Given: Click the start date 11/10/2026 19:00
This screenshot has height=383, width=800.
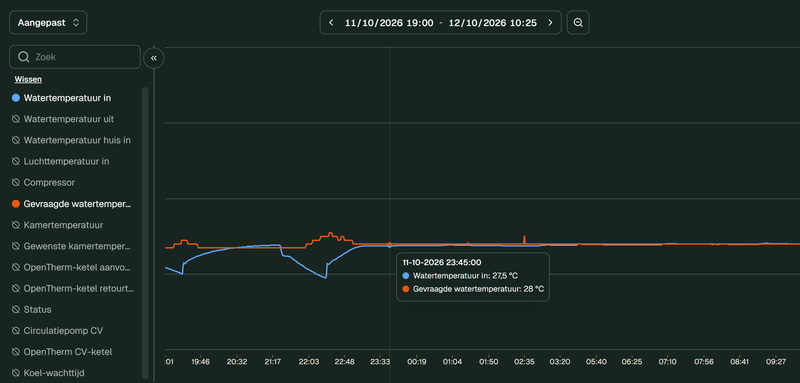Looking at the screenshot, I should click(389, 23).
